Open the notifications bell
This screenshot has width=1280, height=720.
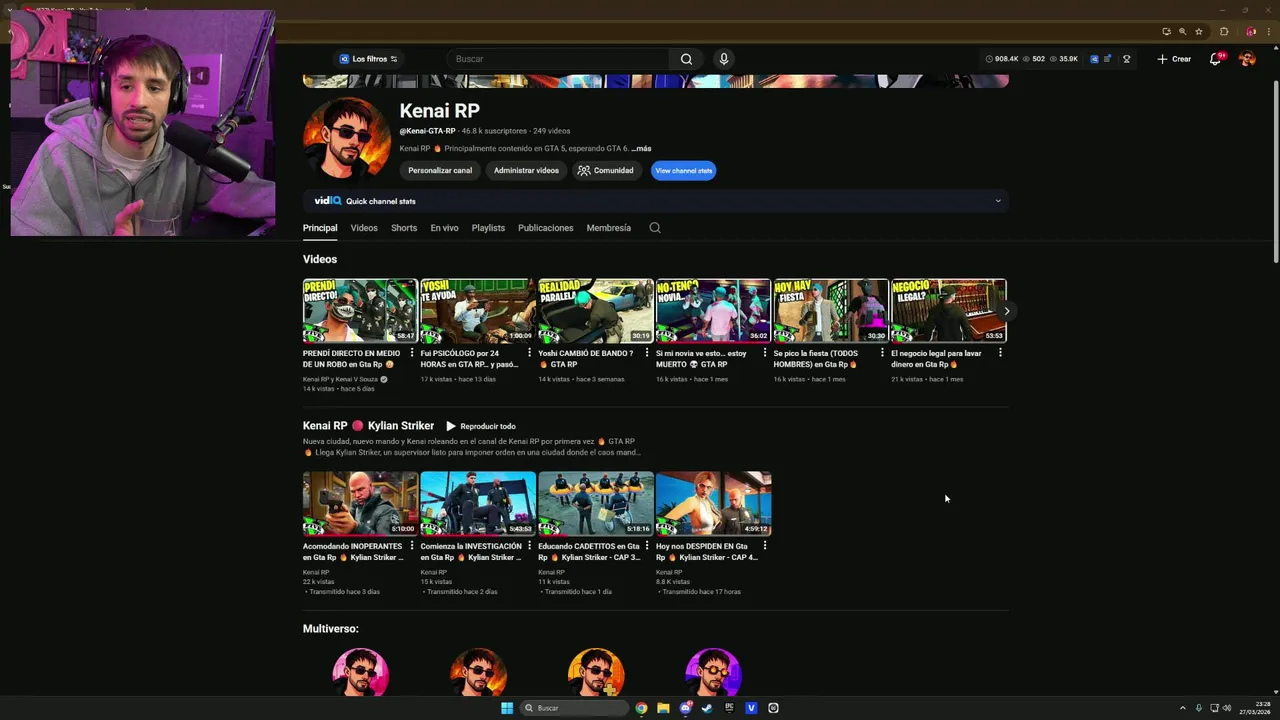(x=1215, y=59)
